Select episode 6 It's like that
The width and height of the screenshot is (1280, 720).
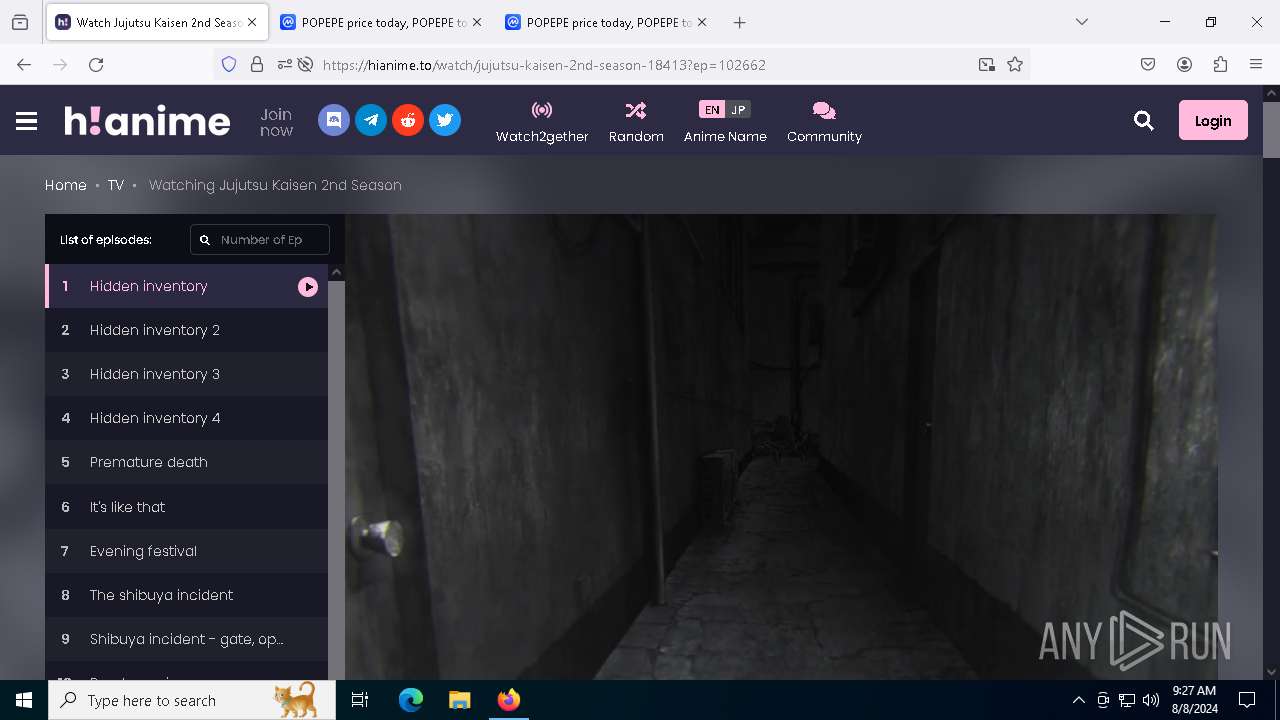pos(186,507)
